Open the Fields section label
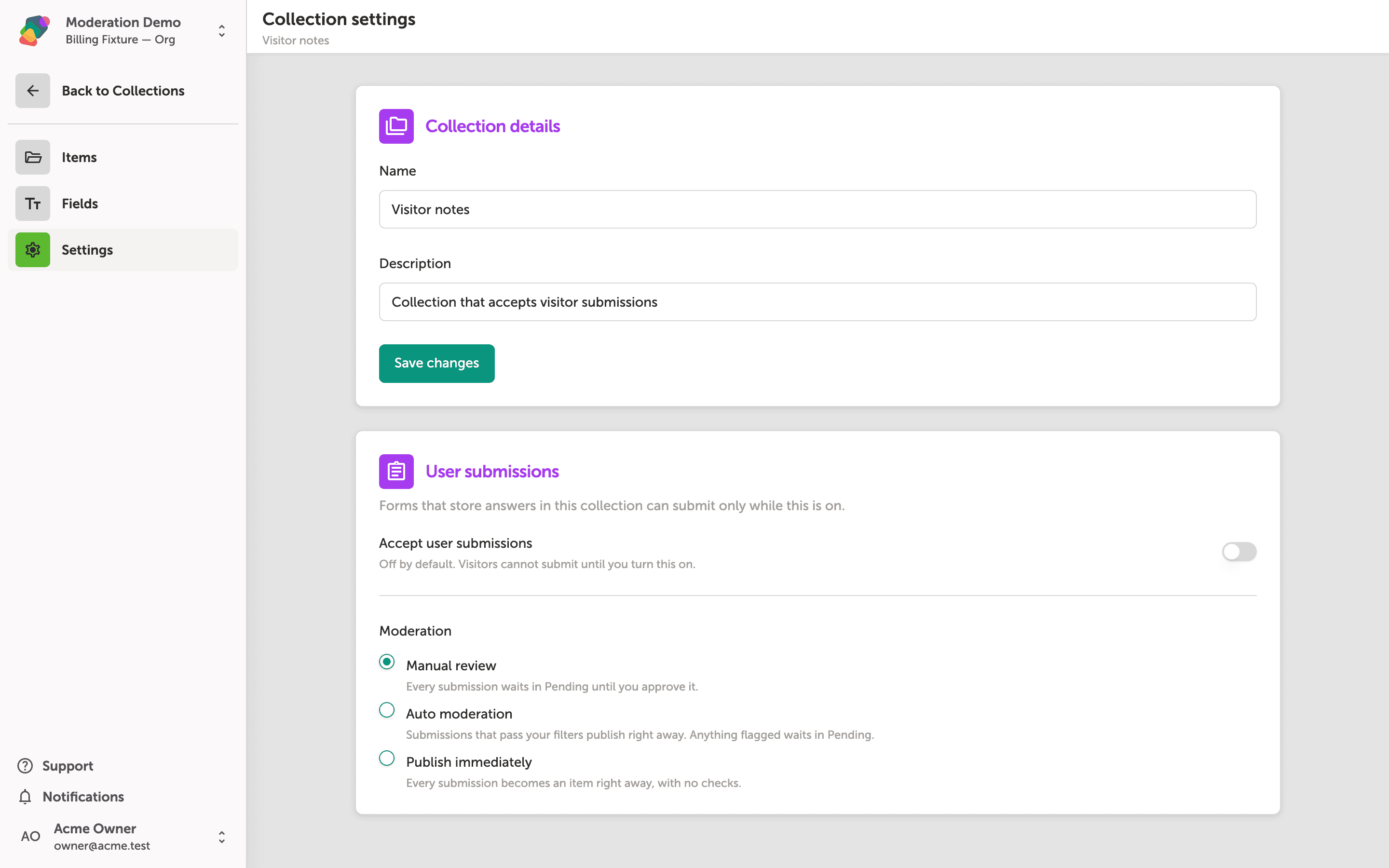The width and height of the screenshot is (1389, 868). point(80,203)
